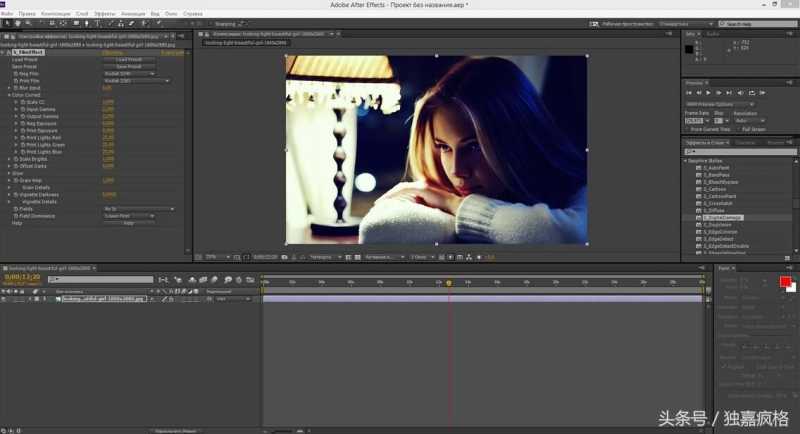
Task: Click the S_DigitalDamage effect in list
Action: 722,217
